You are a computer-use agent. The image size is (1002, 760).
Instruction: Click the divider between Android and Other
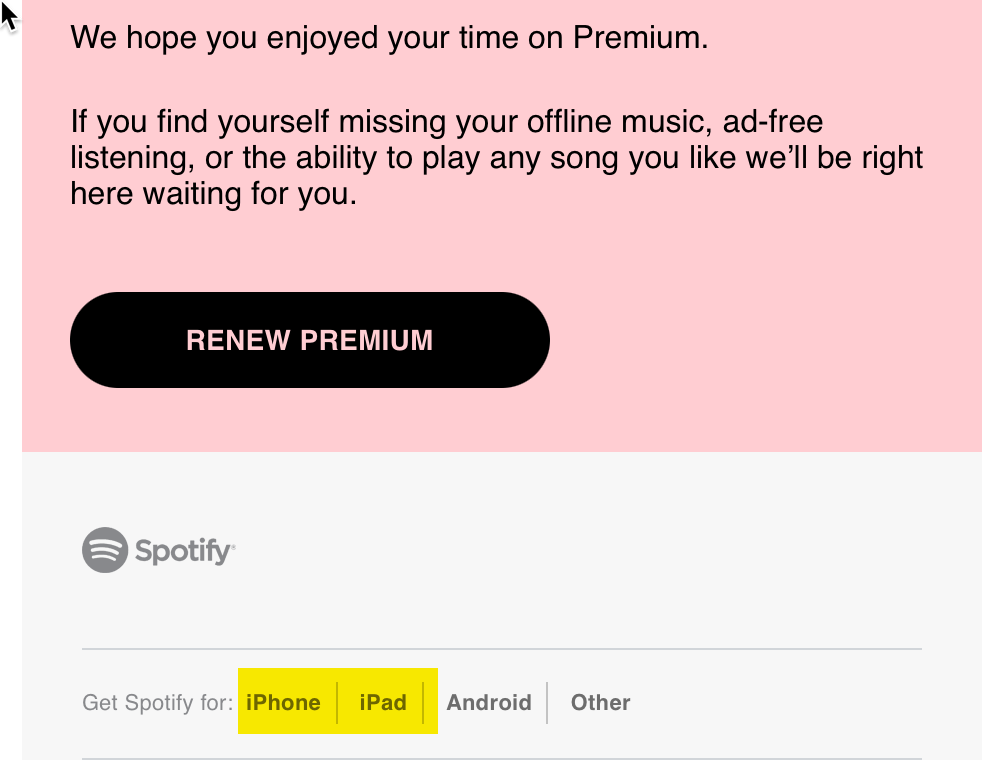click(x=547, y=702)
